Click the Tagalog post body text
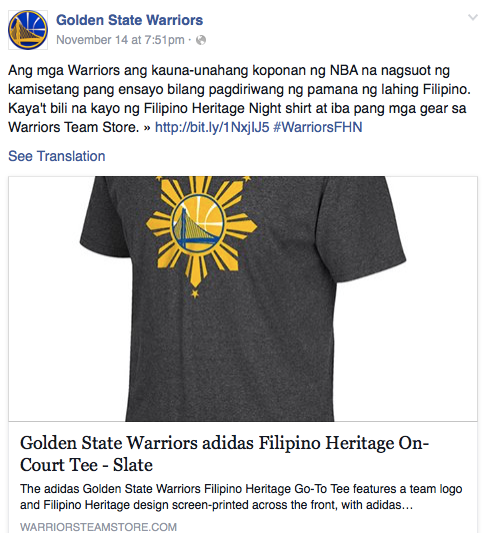The image size is (486, 533). pos(239,99)
